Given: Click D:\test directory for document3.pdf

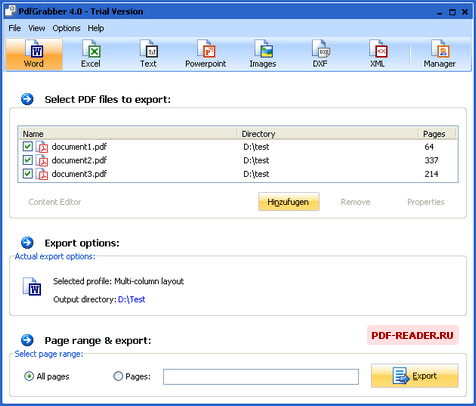Looking at the screenshot, I should (x=256, y=174).
